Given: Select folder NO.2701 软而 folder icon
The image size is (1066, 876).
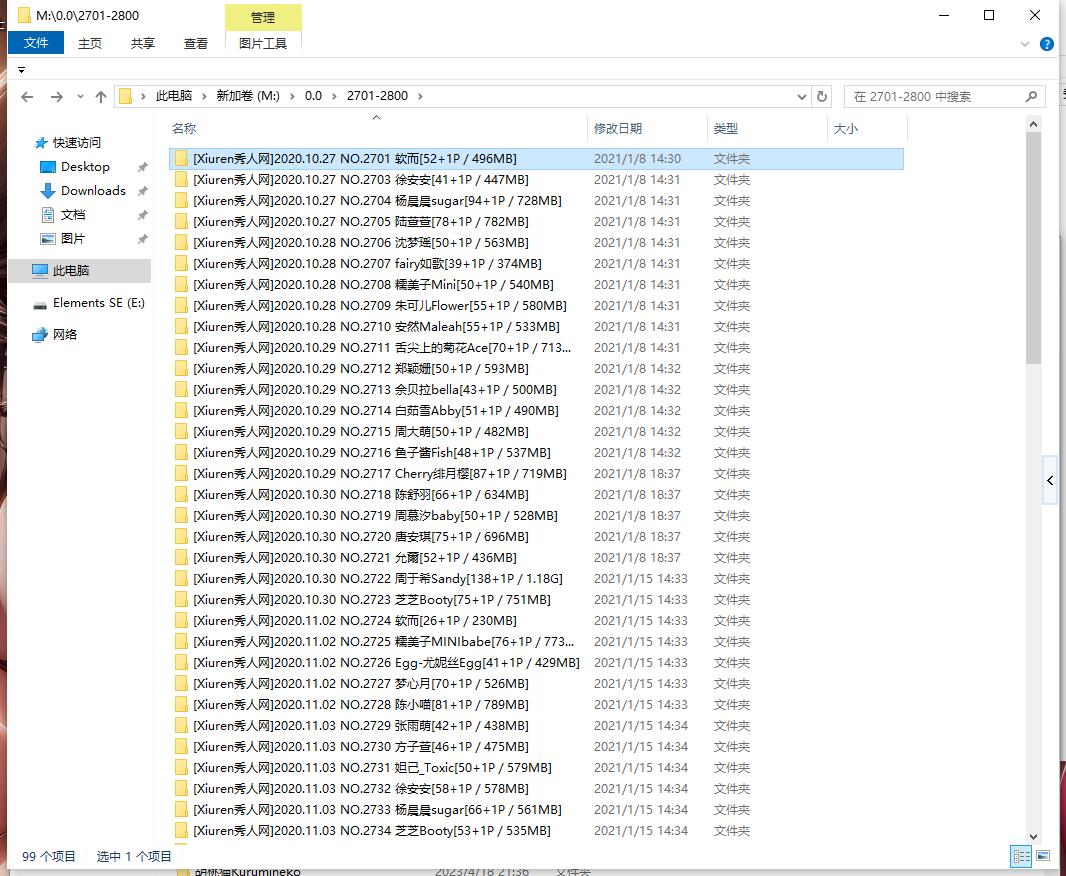Looking at the screenshot, I should tap(181, 158).
